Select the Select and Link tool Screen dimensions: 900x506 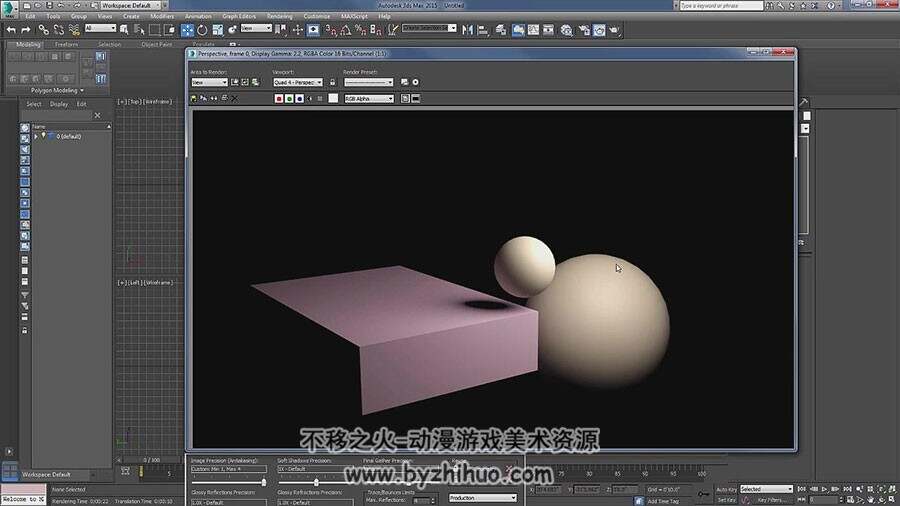pyautogui.click(x=44, y=30)
